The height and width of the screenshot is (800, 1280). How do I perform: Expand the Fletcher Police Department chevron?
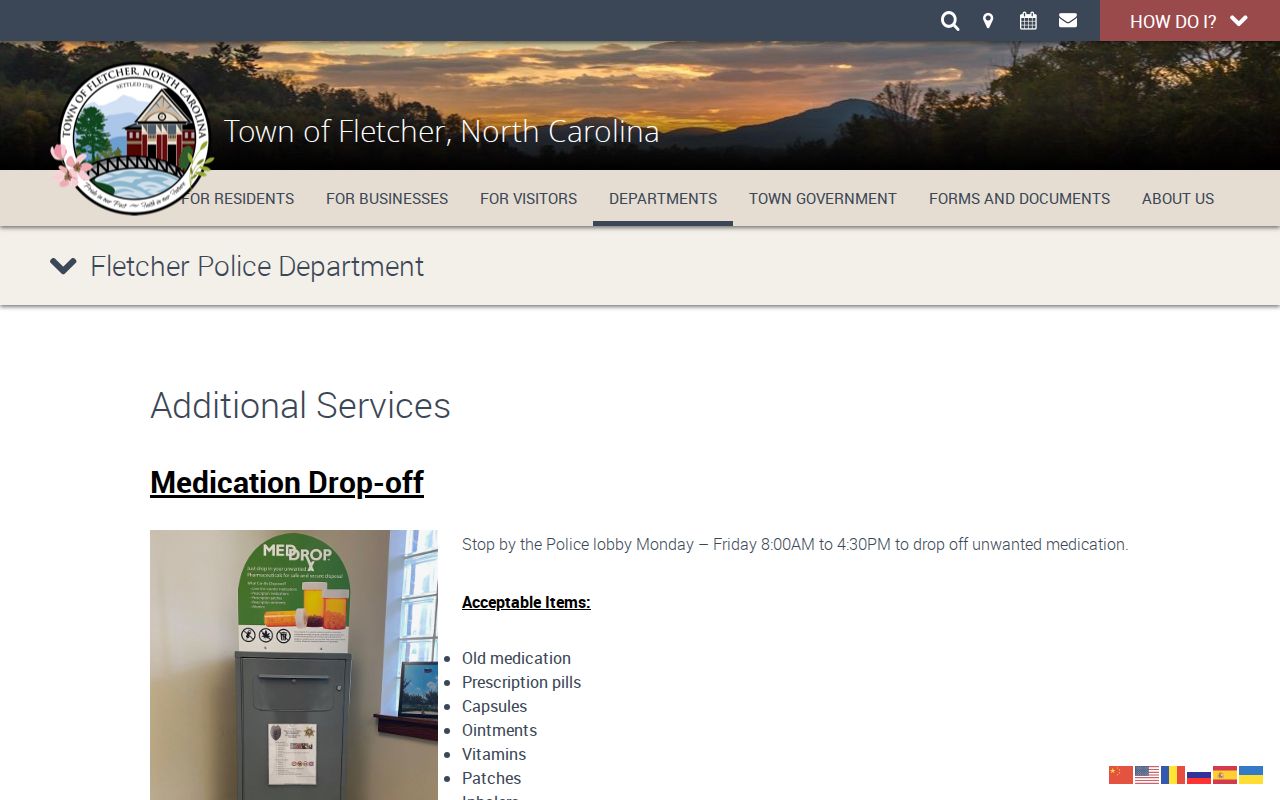[x=63, y=266]
